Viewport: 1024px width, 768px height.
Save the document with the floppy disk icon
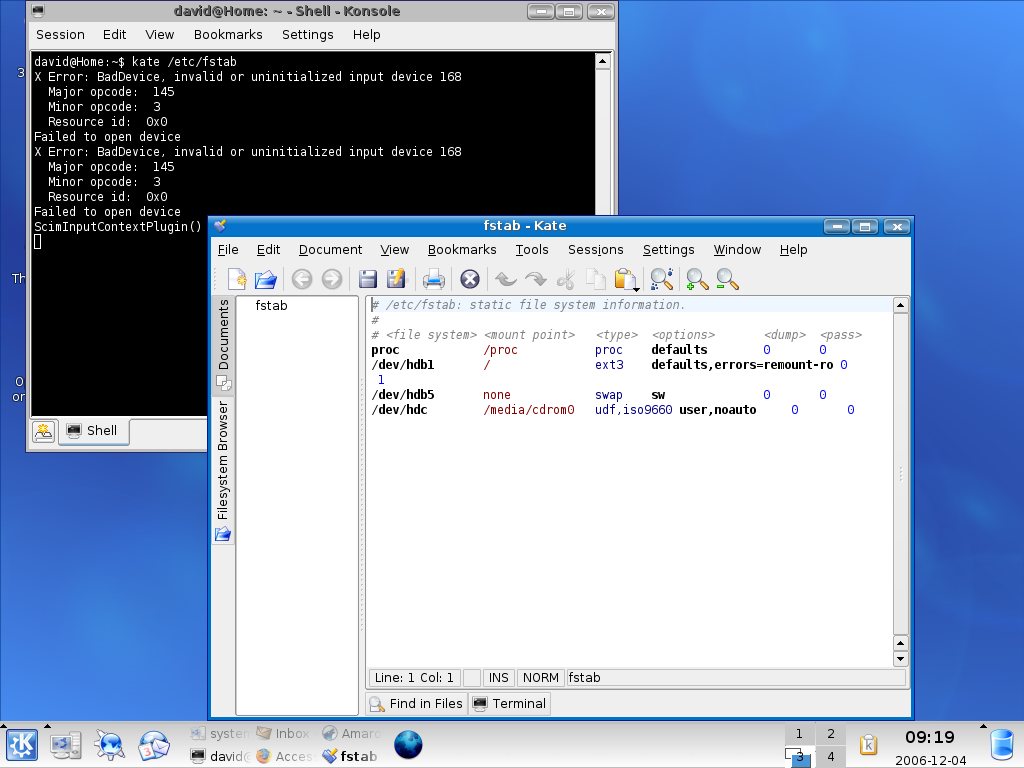368,280
